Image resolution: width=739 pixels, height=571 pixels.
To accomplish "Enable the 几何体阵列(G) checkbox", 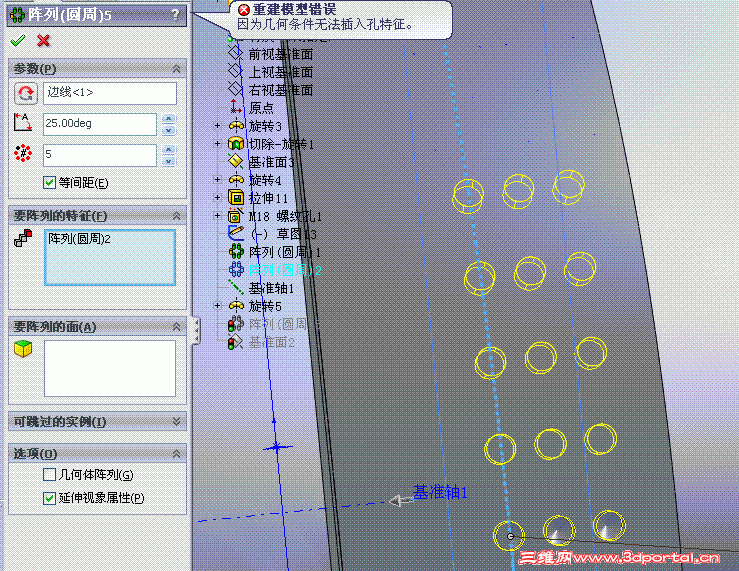I will [x=49, y=474].
